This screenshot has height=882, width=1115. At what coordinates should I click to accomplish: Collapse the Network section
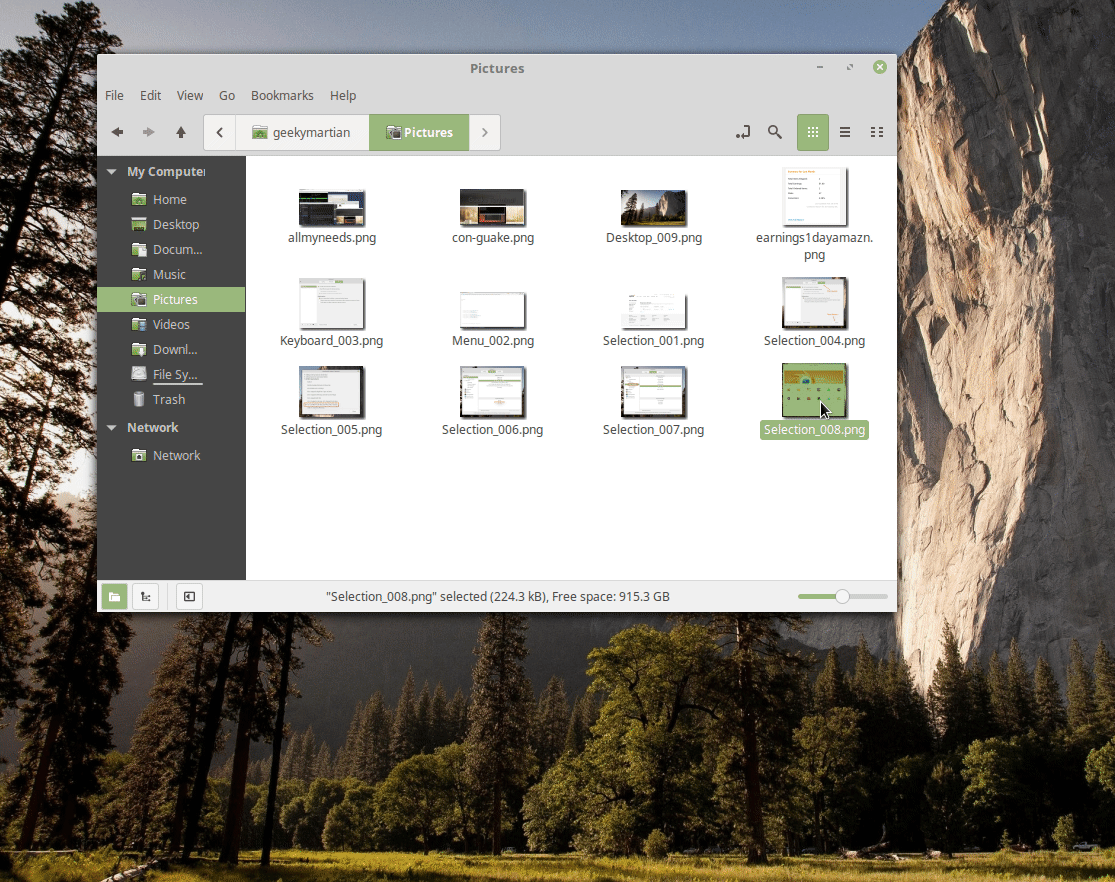(112, 428)
